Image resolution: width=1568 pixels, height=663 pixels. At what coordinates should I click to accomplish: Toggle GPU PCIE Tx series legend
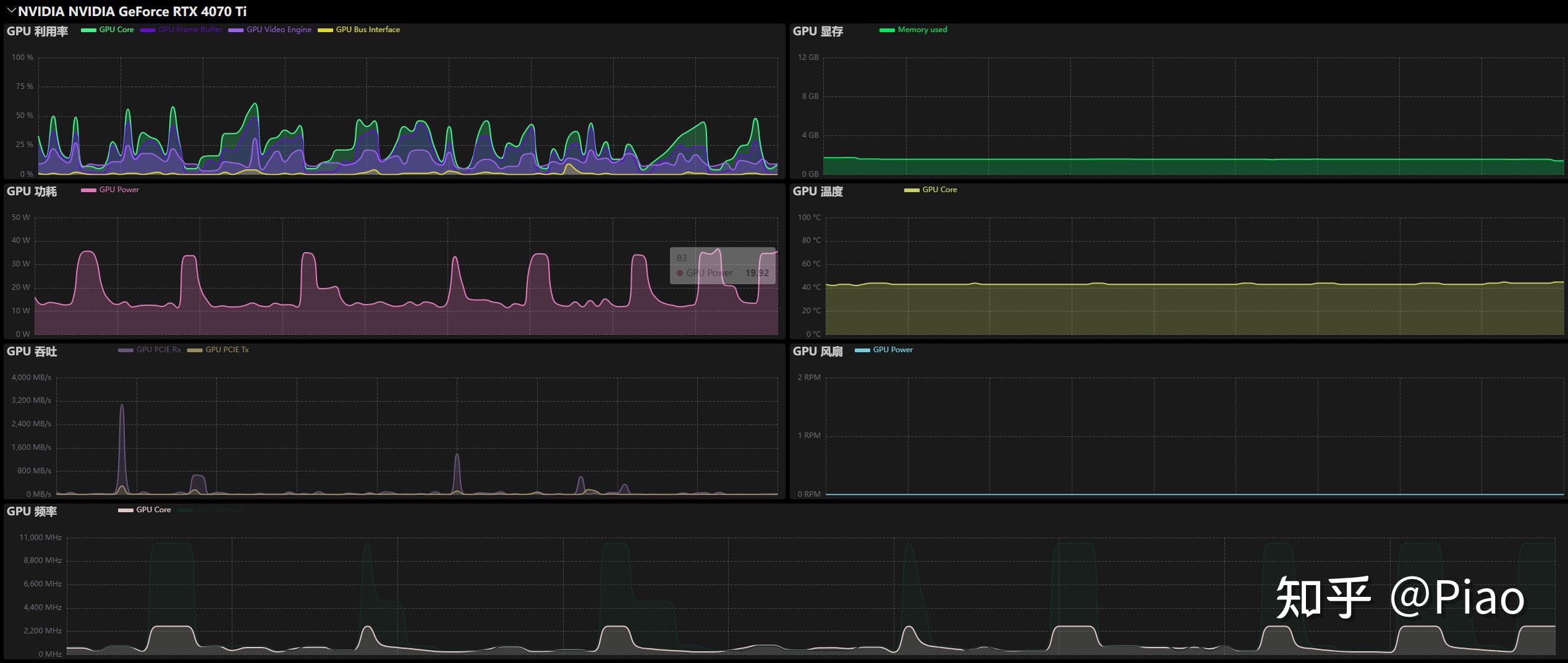point(218,350)
